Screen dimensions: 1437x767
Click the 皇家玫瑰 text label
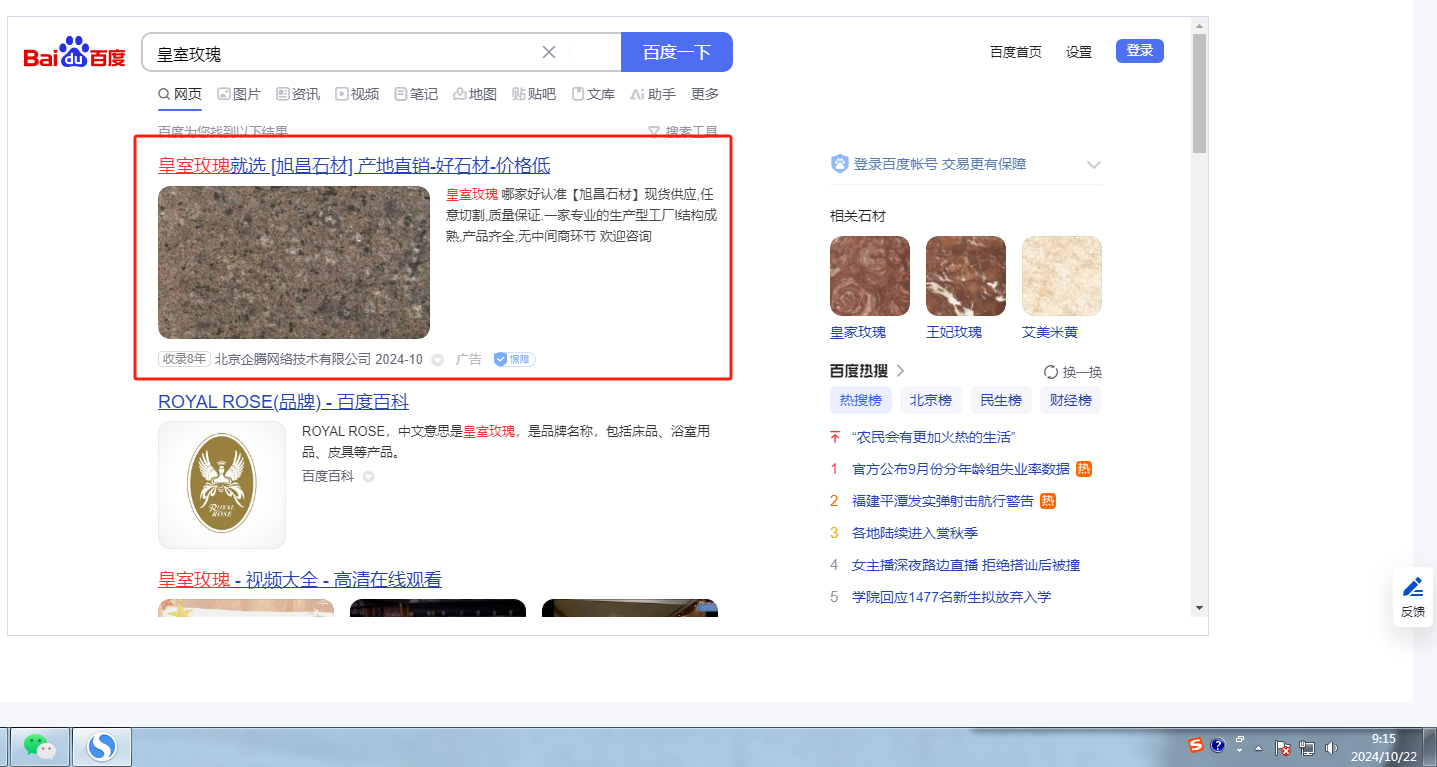click(858, 332)
